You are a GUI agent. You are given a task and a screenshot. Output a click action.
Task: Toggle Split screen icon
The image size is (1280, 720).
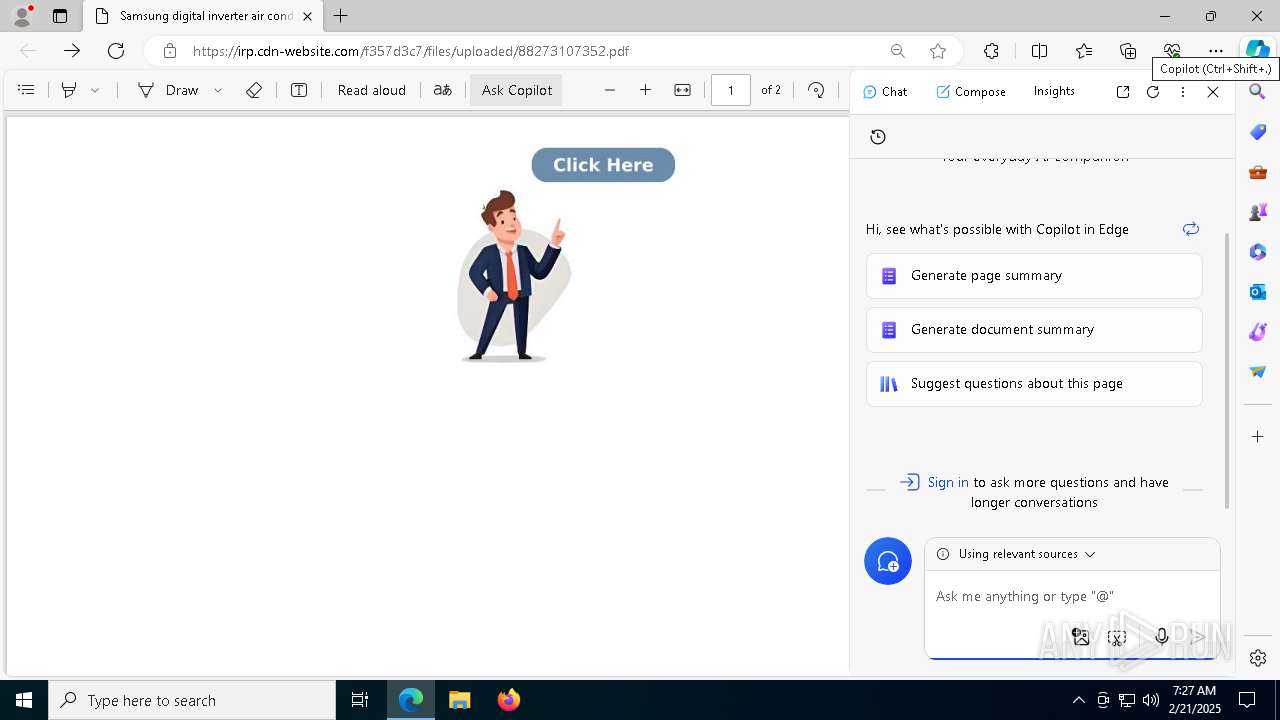(x=1039, y=51)
